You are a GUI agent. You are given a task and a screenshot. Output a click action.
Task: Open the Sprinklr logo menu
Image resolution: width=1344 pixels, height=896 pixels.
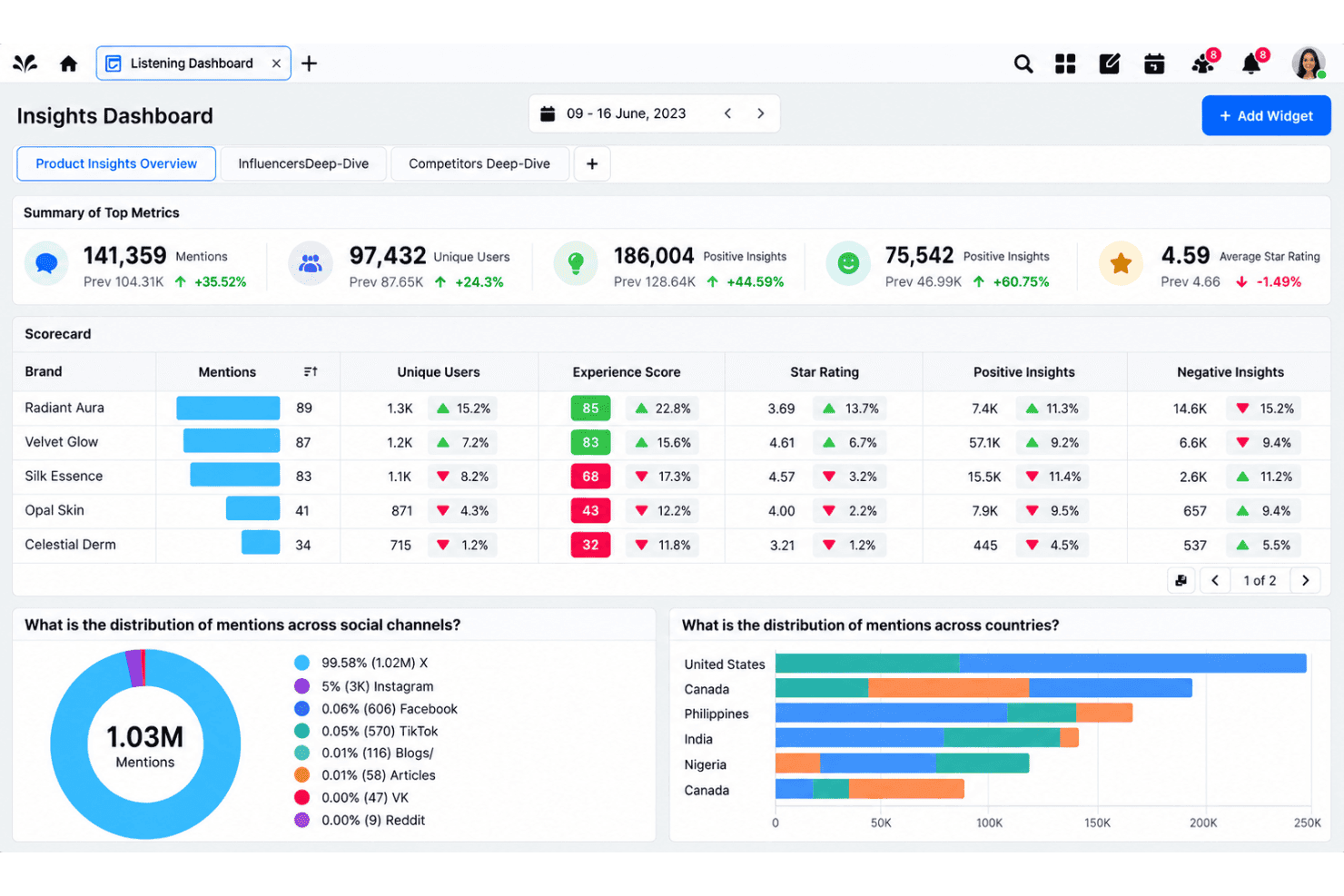click(x=25, y=64)
